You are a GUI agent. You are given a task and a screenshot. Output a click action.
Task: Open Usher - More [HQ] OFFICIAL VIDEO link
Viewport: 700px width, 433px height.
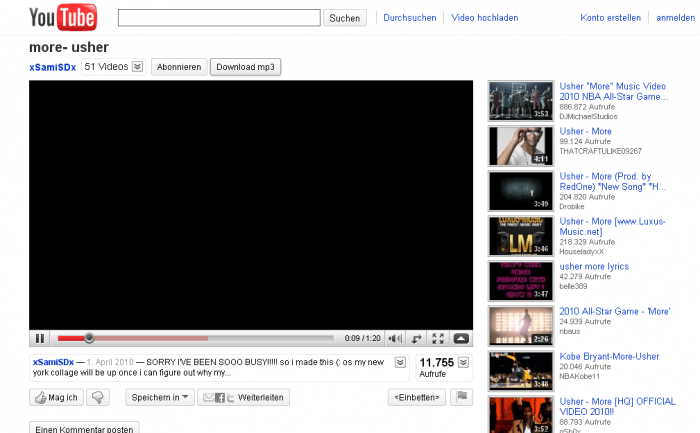click(617, 407)
